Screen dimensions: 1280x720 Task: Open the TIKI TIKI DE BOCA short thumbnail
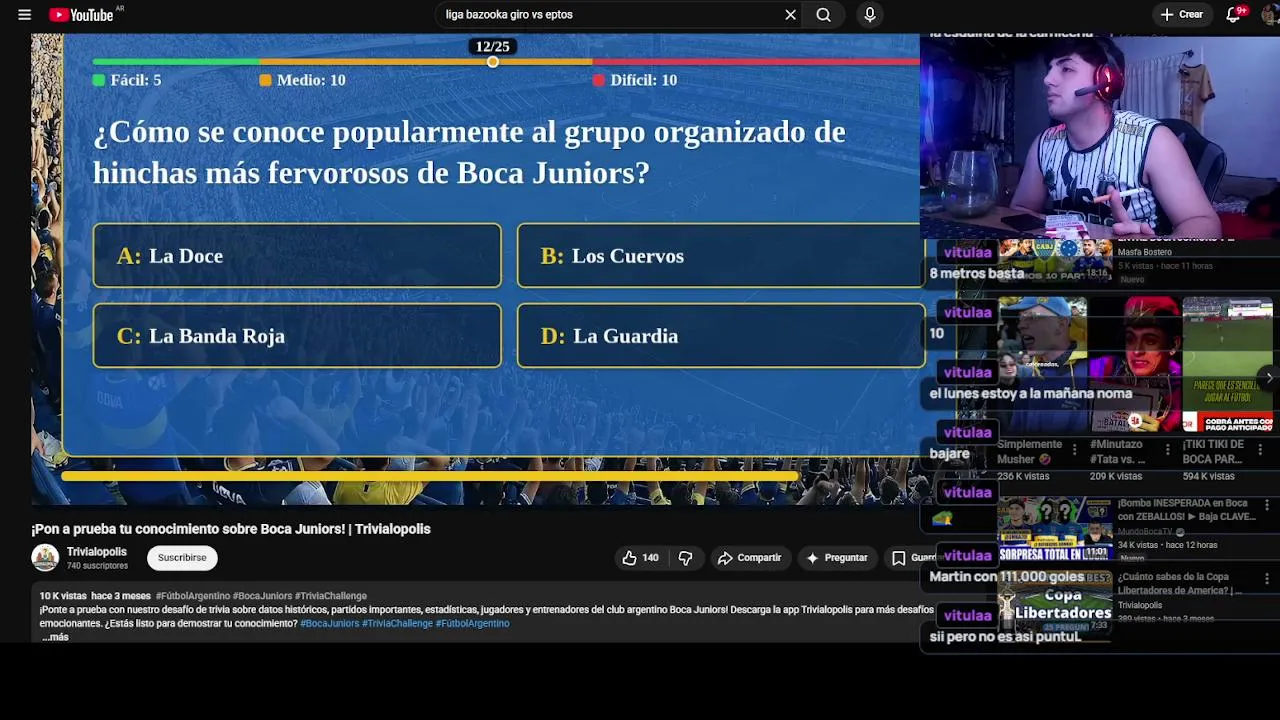coord(1228,364)
